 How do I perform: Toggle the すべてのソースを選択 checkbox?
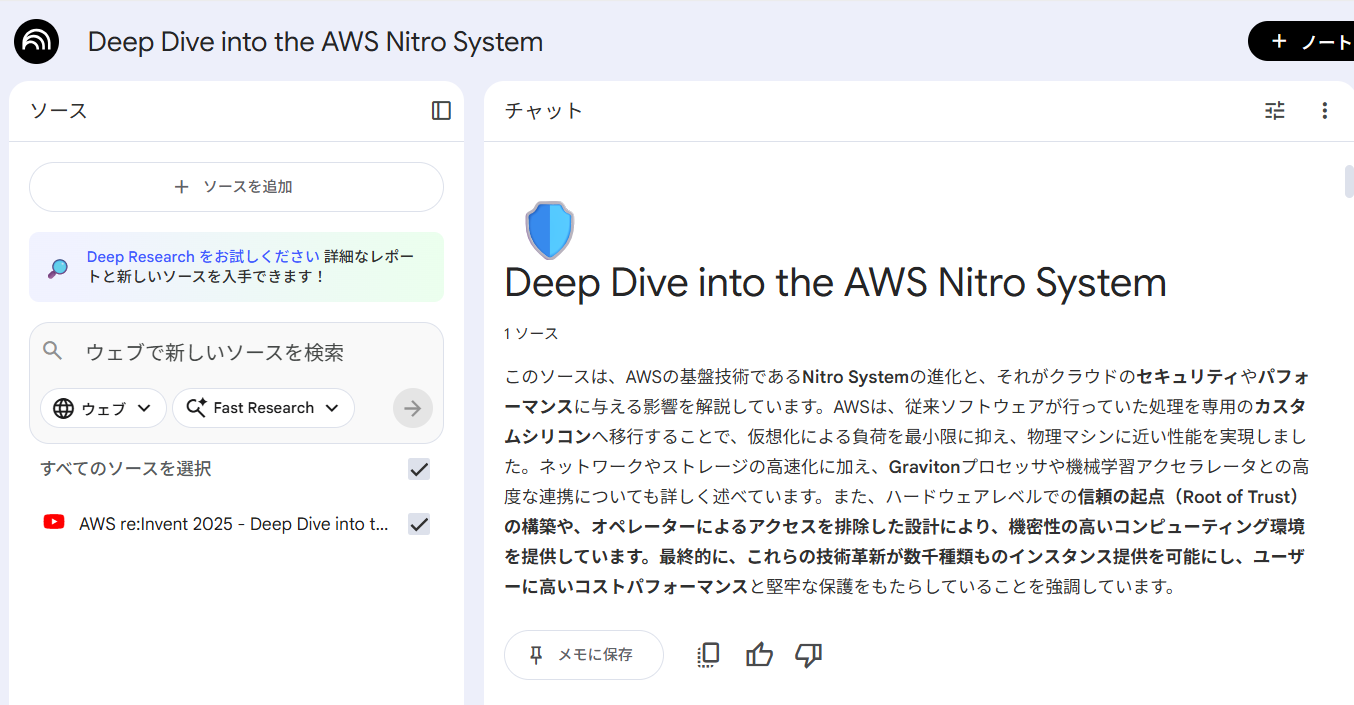[x=419, y=468]
